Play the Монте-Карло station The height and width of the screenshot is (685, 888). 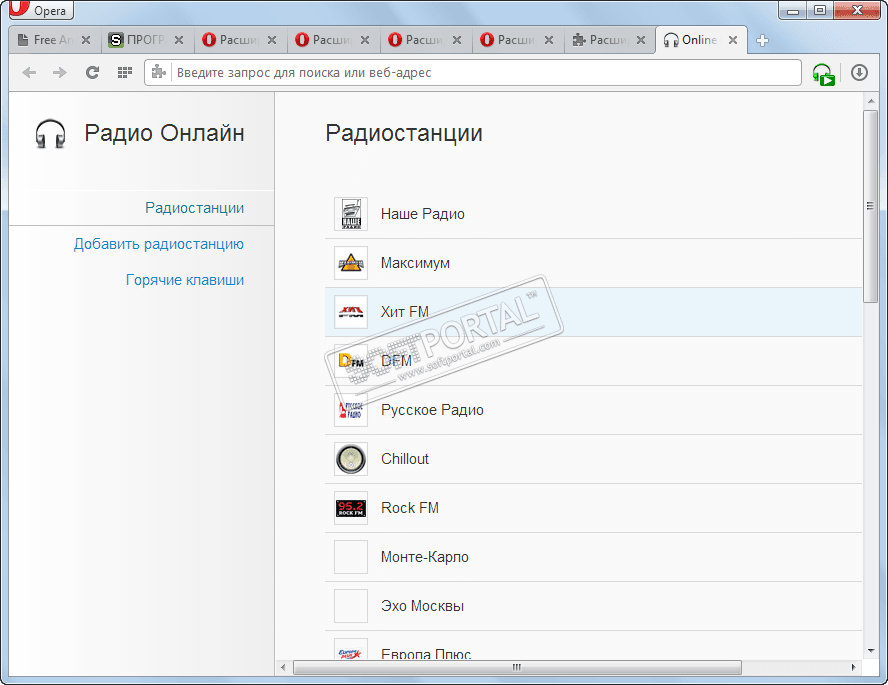pyautogui.click(x=594, y=557)
